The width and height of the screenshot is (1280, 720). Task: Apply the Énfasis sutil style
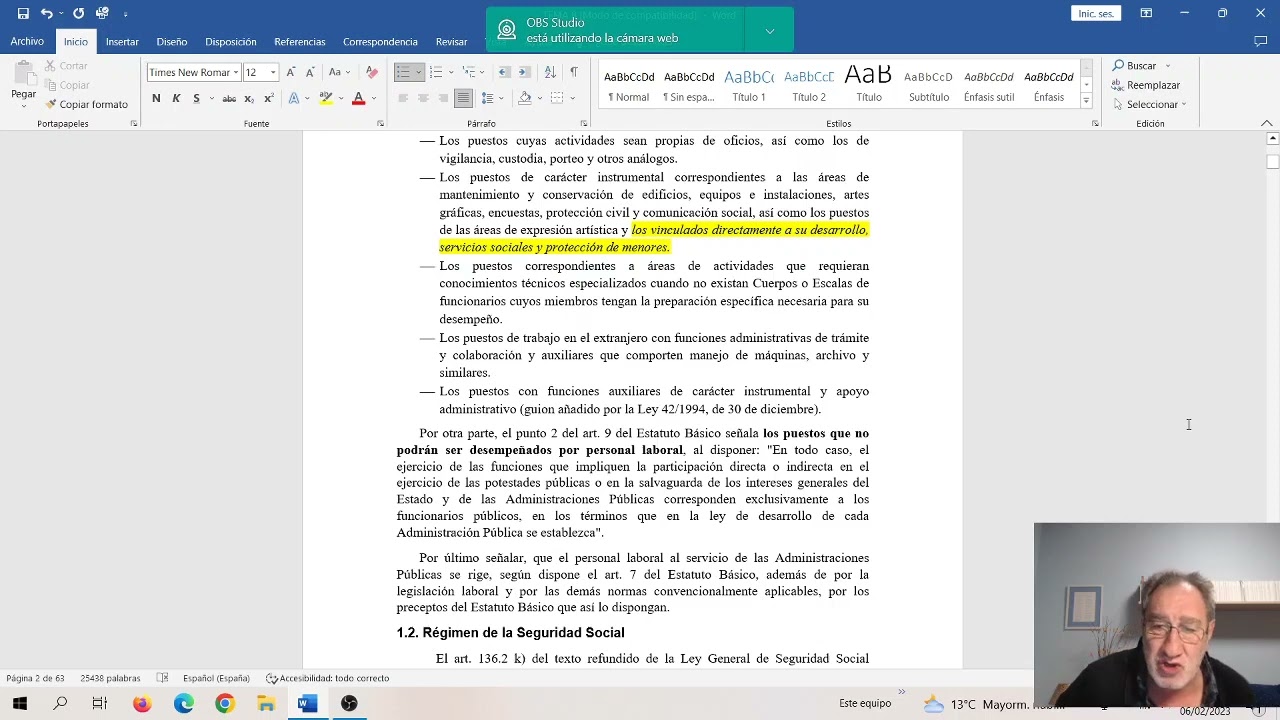(989, 85)
